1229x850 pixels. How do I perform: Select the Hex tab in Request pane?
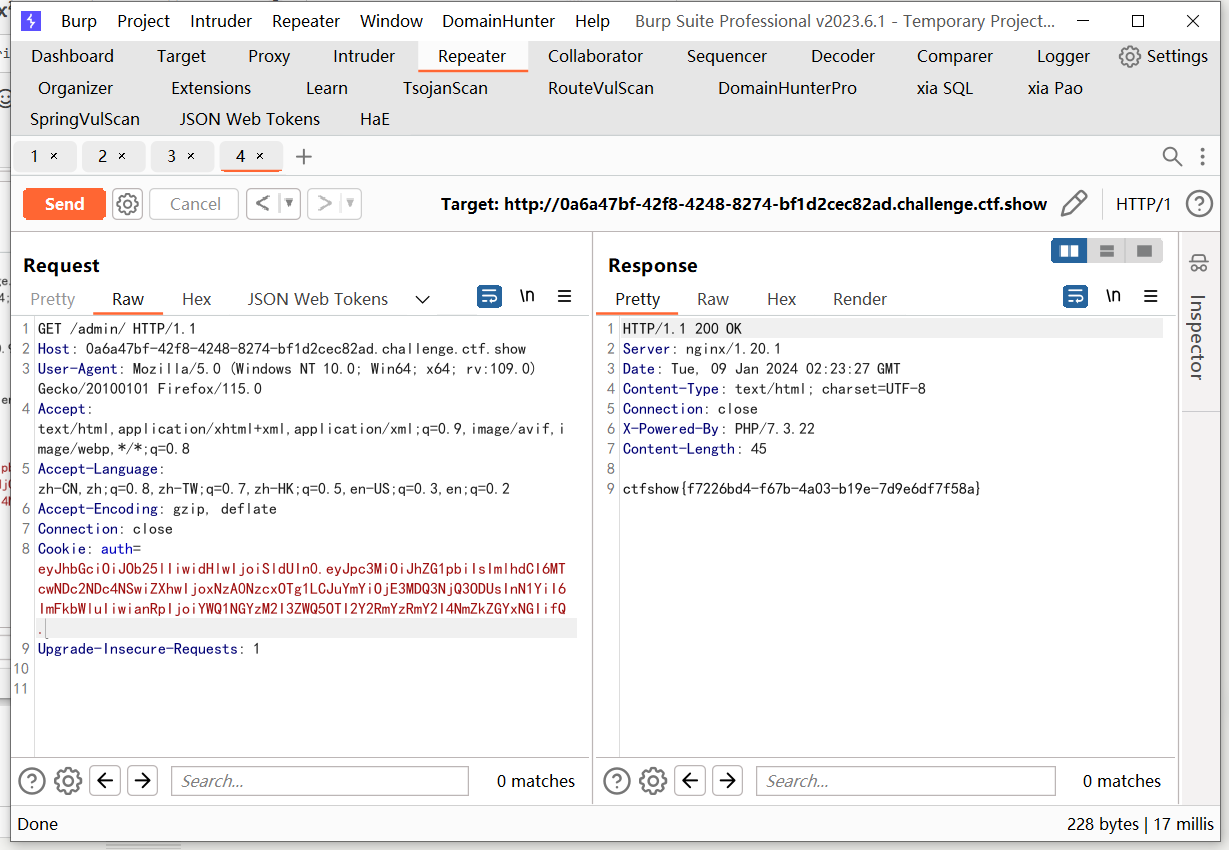click(x=196, y=299)
